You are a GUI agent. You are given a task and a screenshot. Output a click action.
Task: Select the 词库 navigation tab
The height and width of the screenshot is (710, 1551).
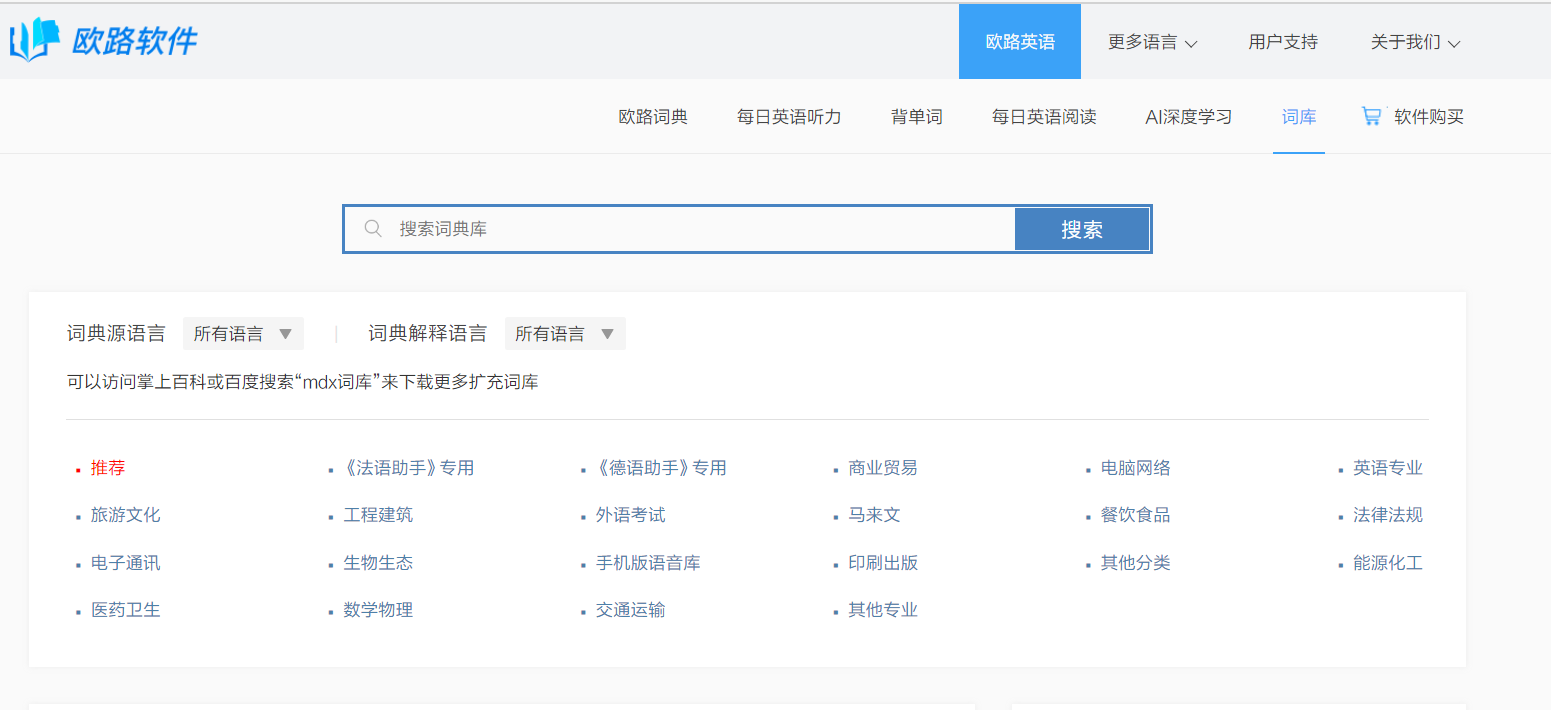(x=1299, y=117)
